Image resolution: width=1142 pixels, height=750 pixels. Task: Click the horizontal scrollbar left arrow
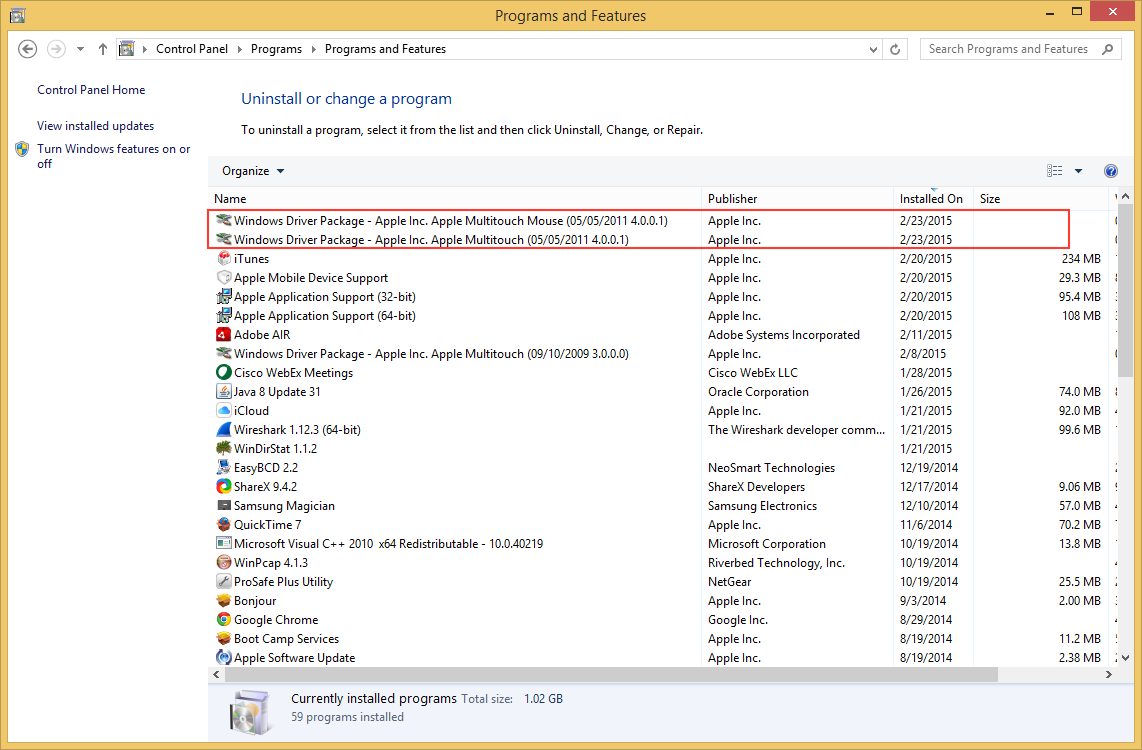tap(216, 674)
